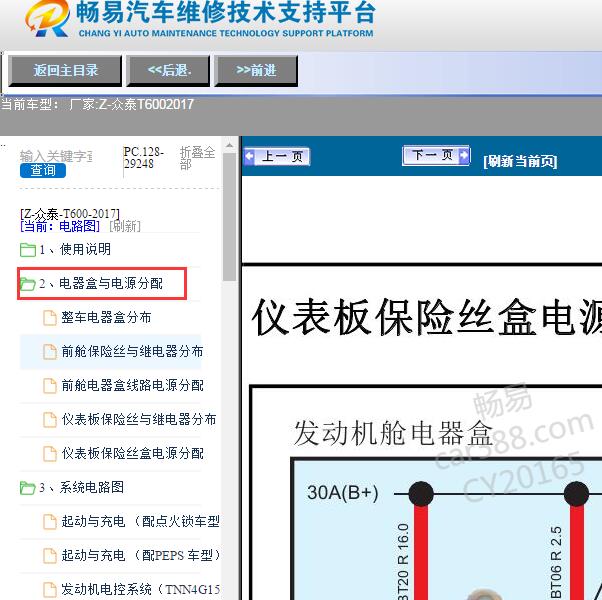Collapse the 2、电器盒与电源分配 folder icon
The image size is (602, 600).
(x=28, y=284)
